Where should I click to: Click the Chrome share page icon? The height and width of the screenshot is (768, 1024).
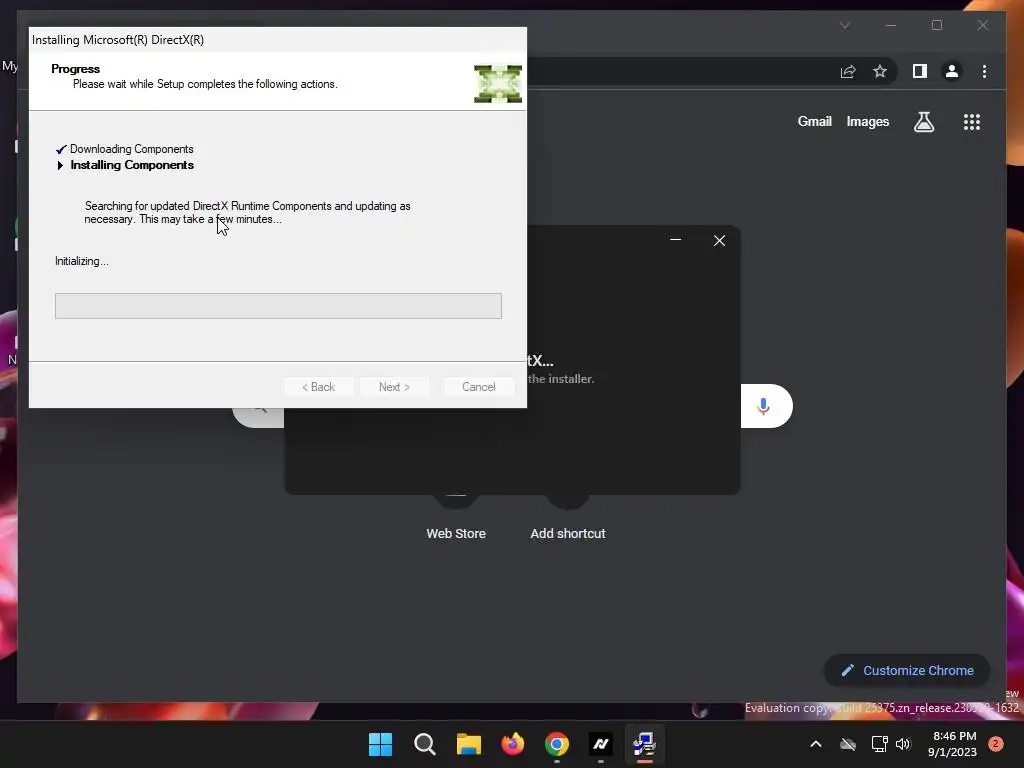(848, 71)
